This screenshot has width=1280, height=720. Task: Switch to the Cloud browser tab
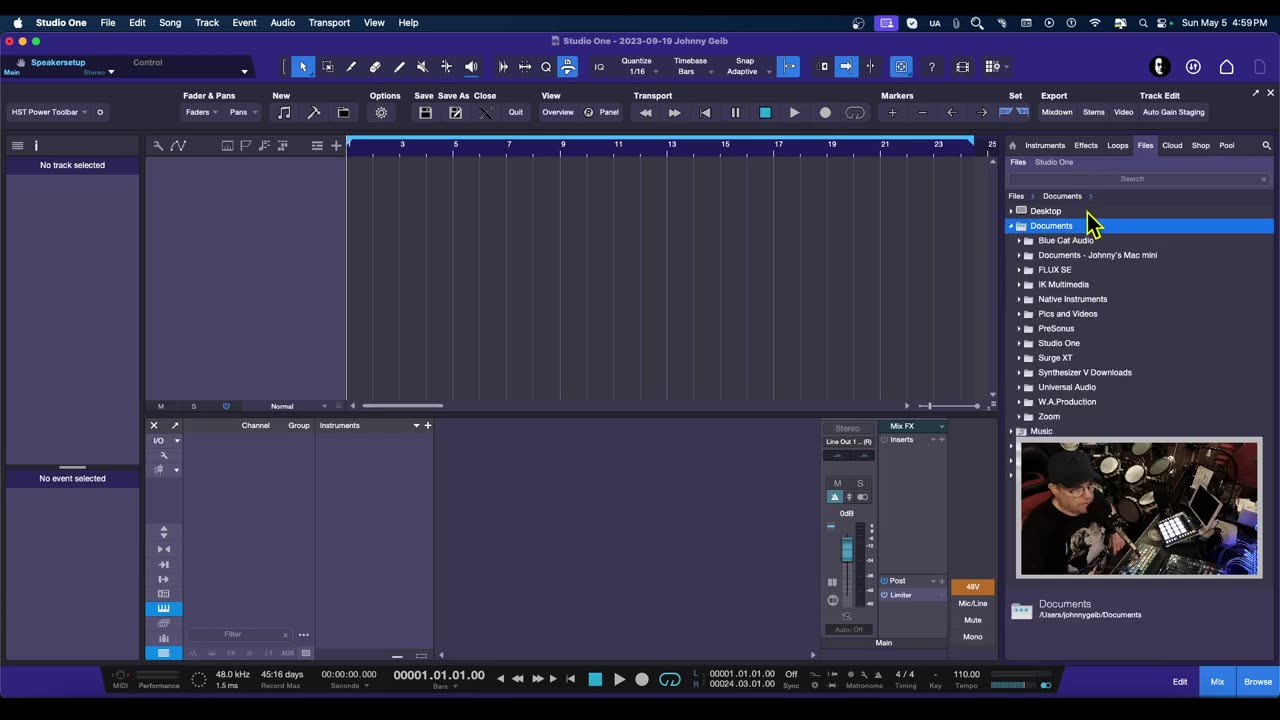click(x=1172, y=146)
